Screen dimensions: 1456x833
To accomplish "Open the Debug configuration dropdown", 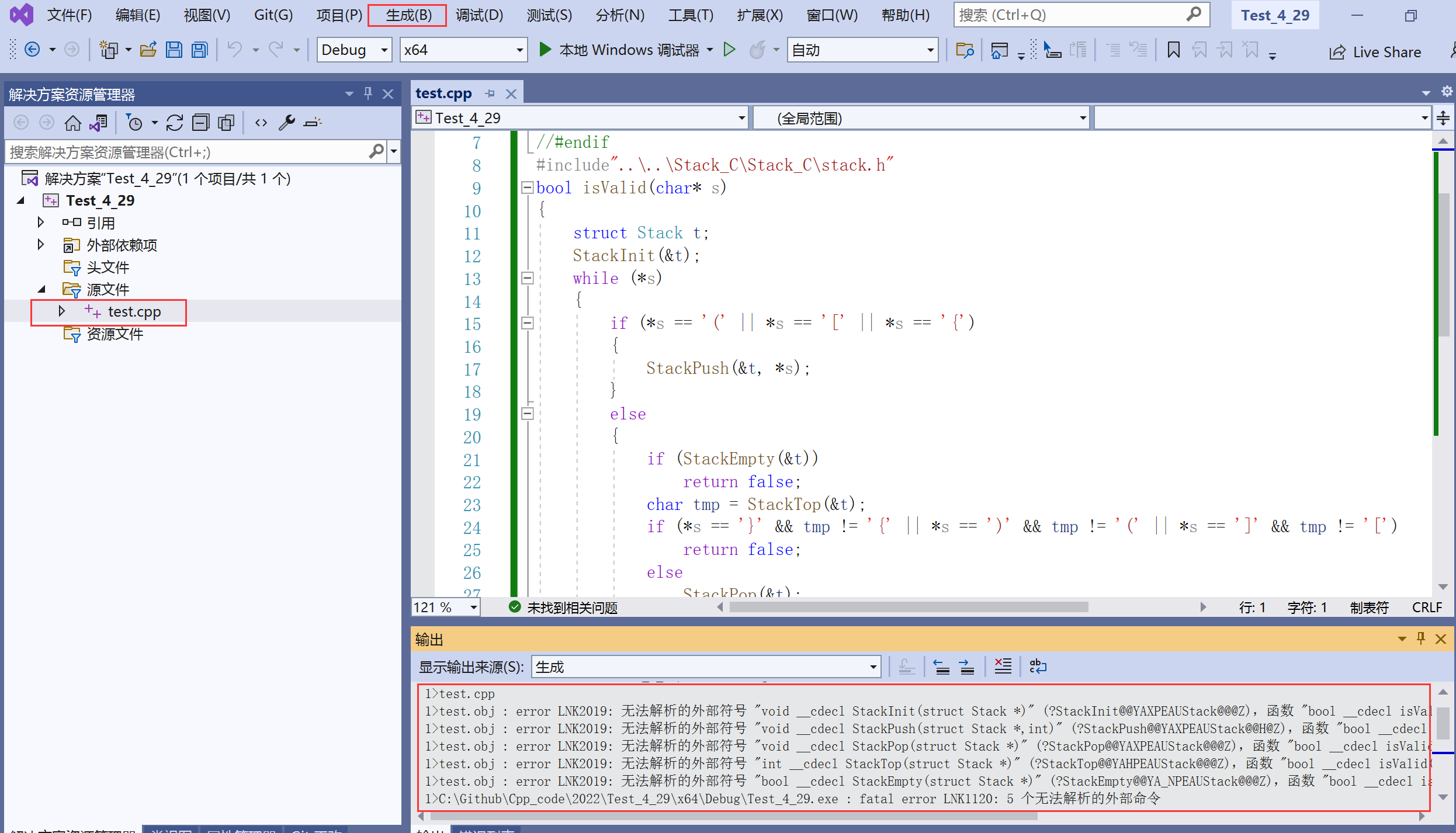I will coord(384,50).
